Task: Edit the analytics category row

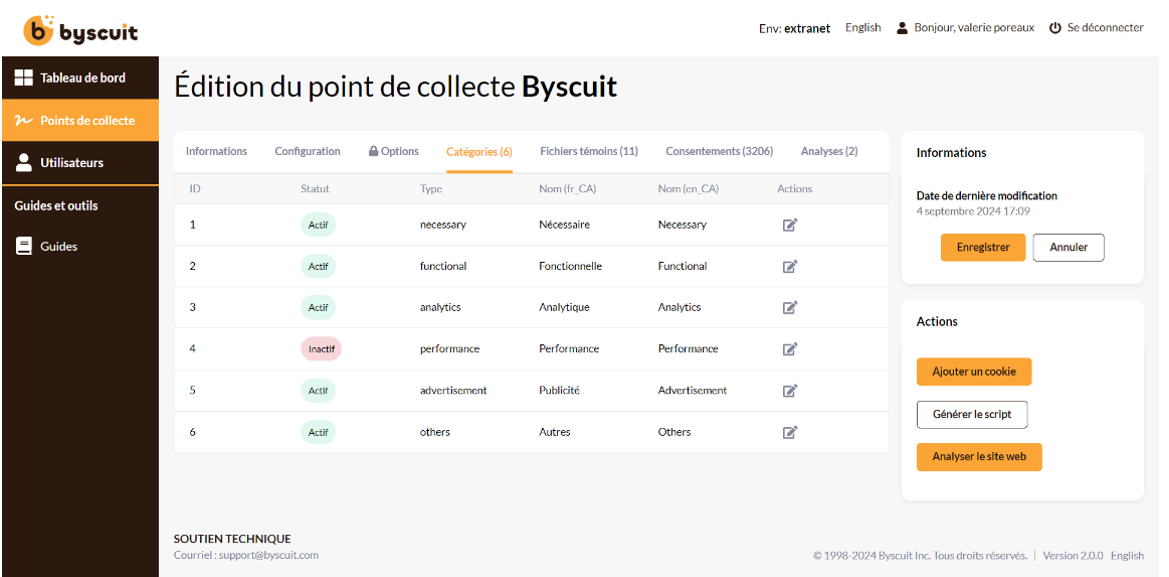Action: point(790,307)
